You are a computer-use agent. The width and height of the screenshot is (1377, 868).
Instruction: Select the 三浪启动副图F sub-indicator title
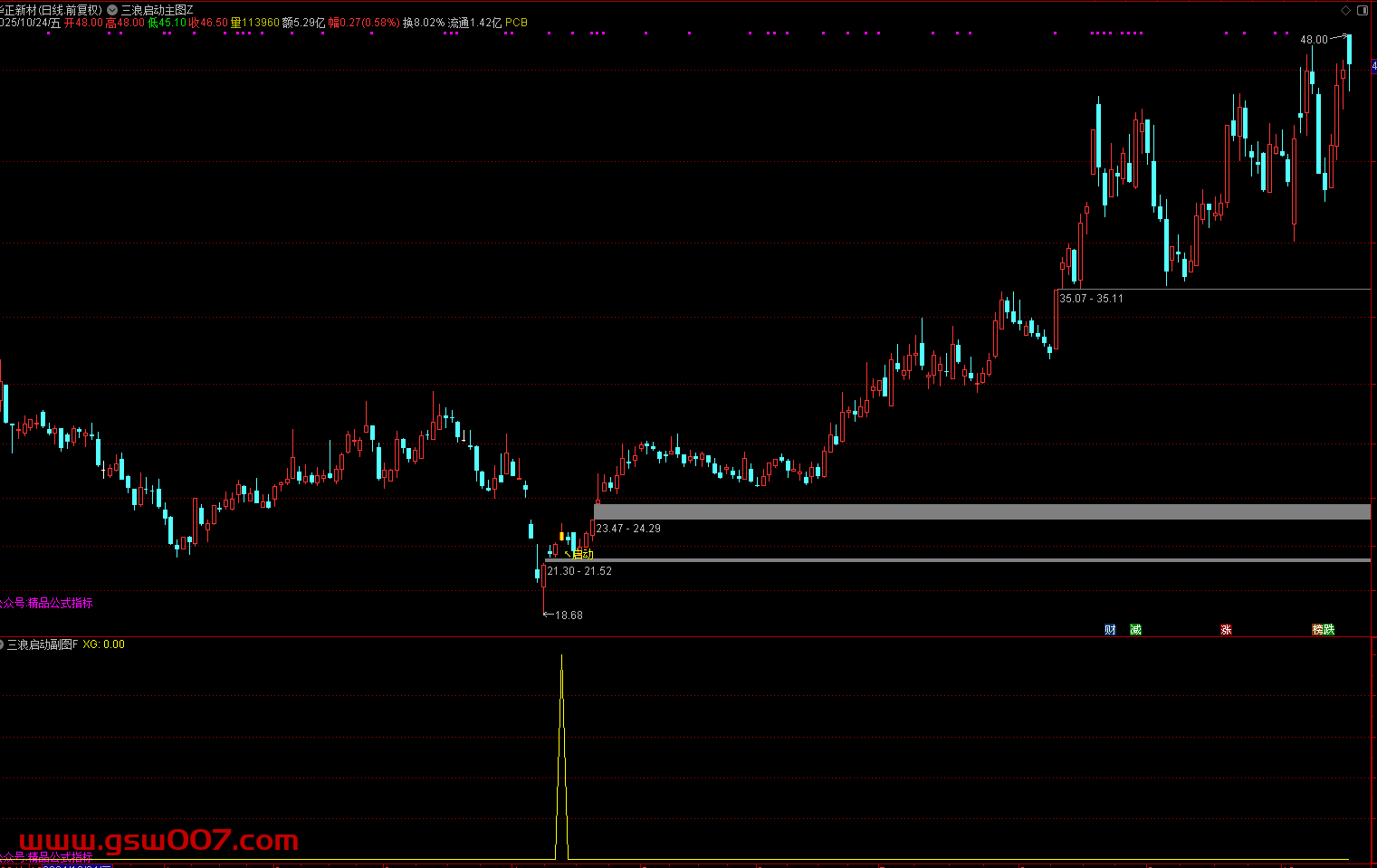tap(42, 644)
